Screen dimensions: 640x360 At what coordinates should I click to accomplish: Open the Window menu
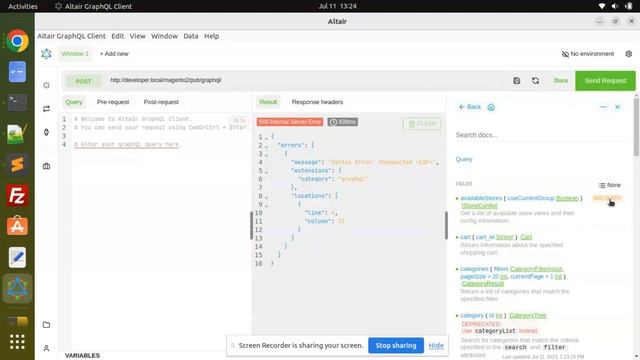[164, 36]
